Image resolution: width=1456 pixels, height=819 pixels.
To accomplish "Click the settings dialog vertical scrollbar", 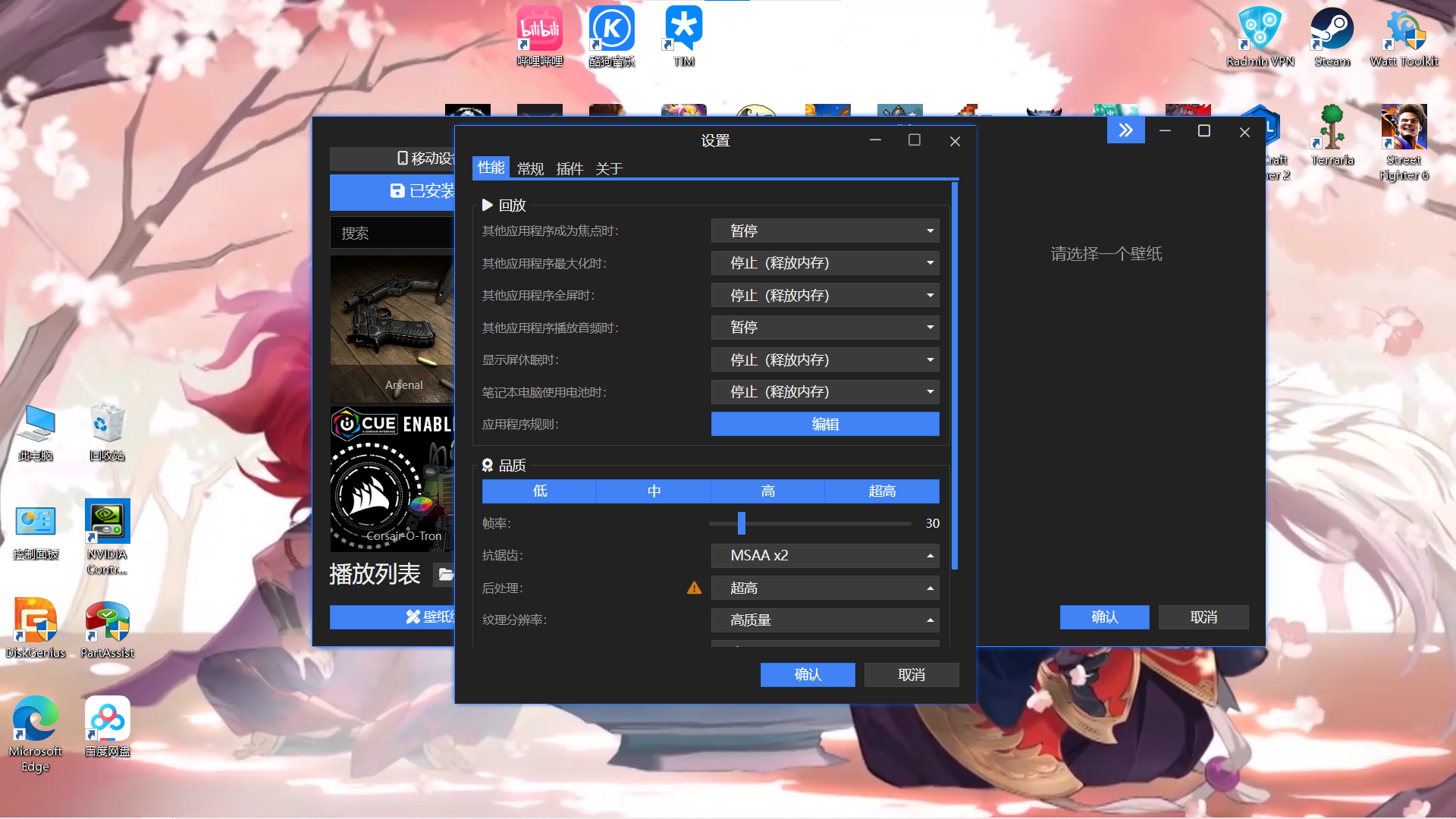I will tap(955, 375).
